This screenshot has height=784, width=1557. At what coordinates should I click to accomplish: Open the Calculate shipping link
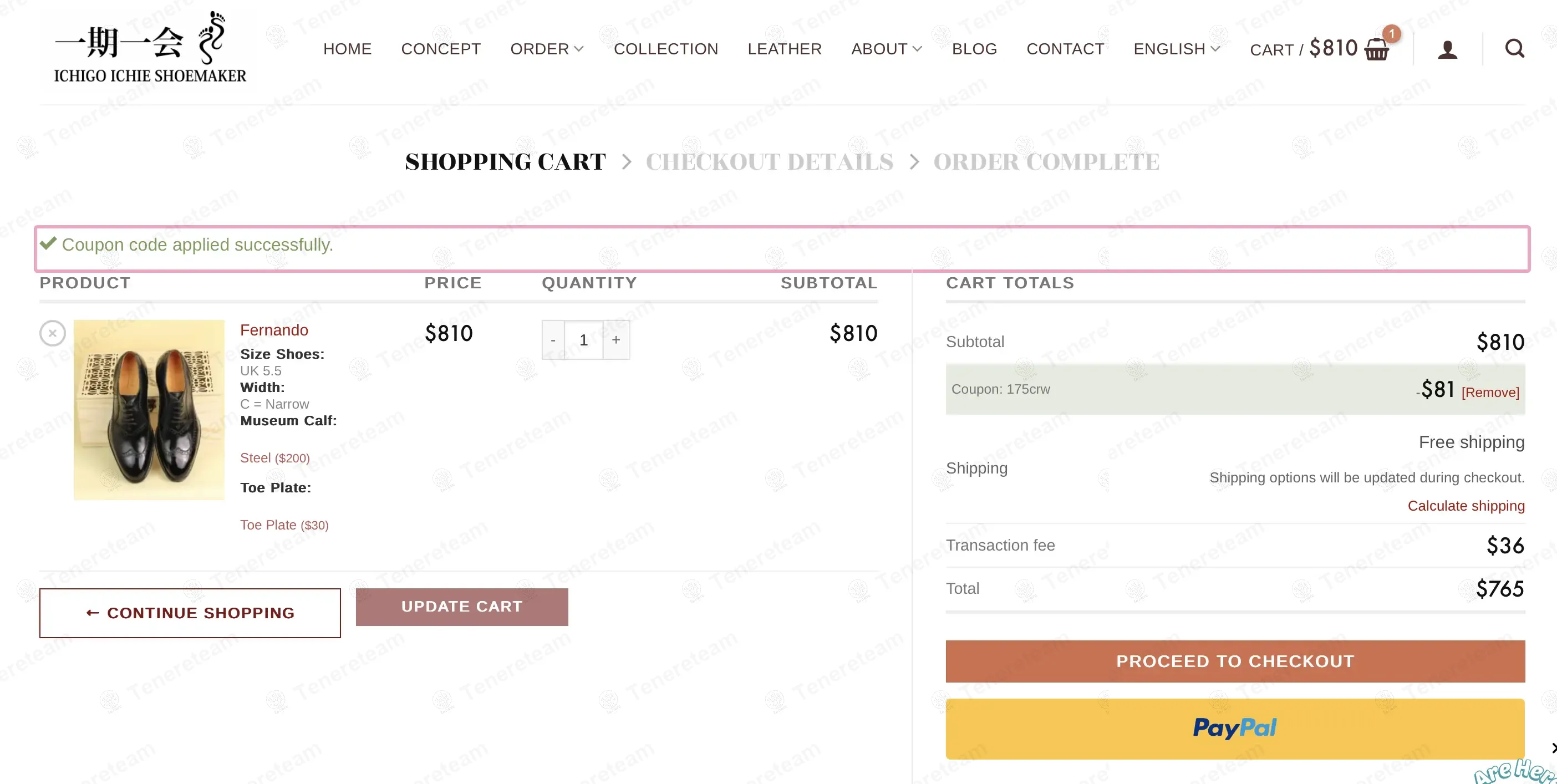(x=1466, y=506)
